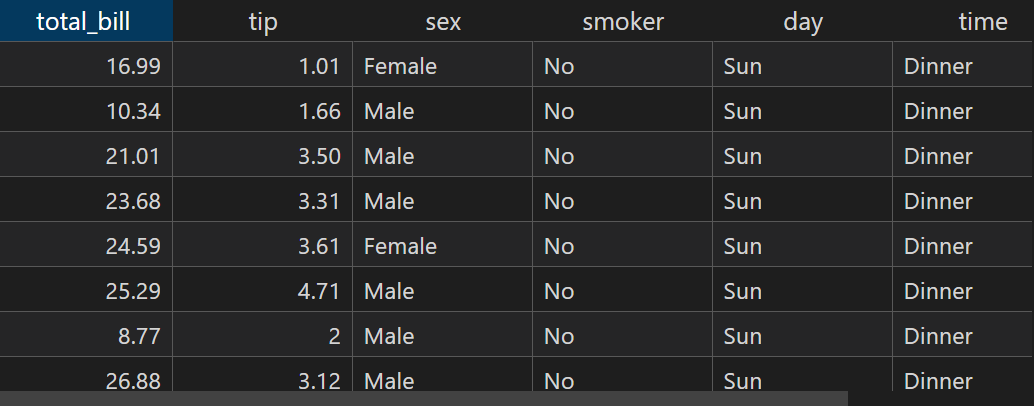Click the smoker column header
Screen dimensions: 1034x406
pyautogui.click(x=623, y=21)
